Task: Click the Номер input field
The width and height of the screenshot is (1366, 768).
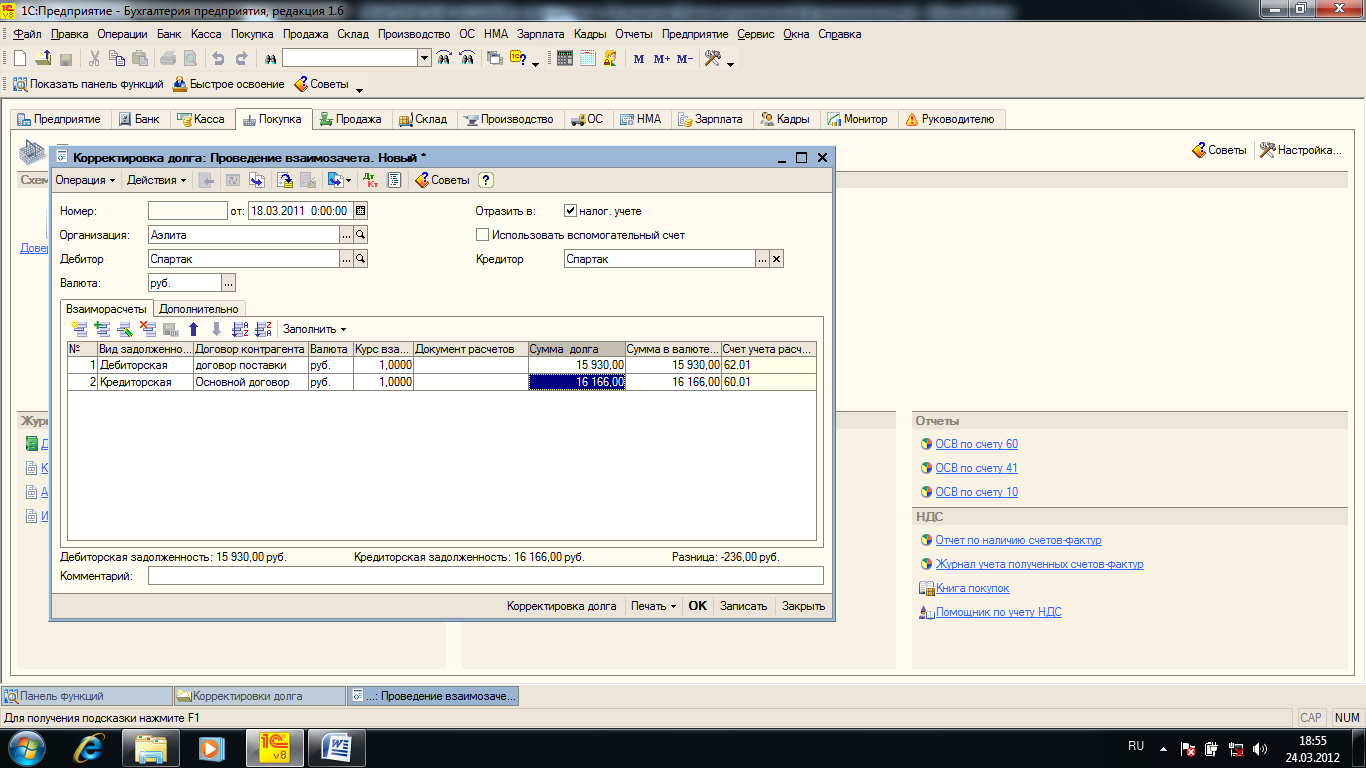Action: point(188,211)
